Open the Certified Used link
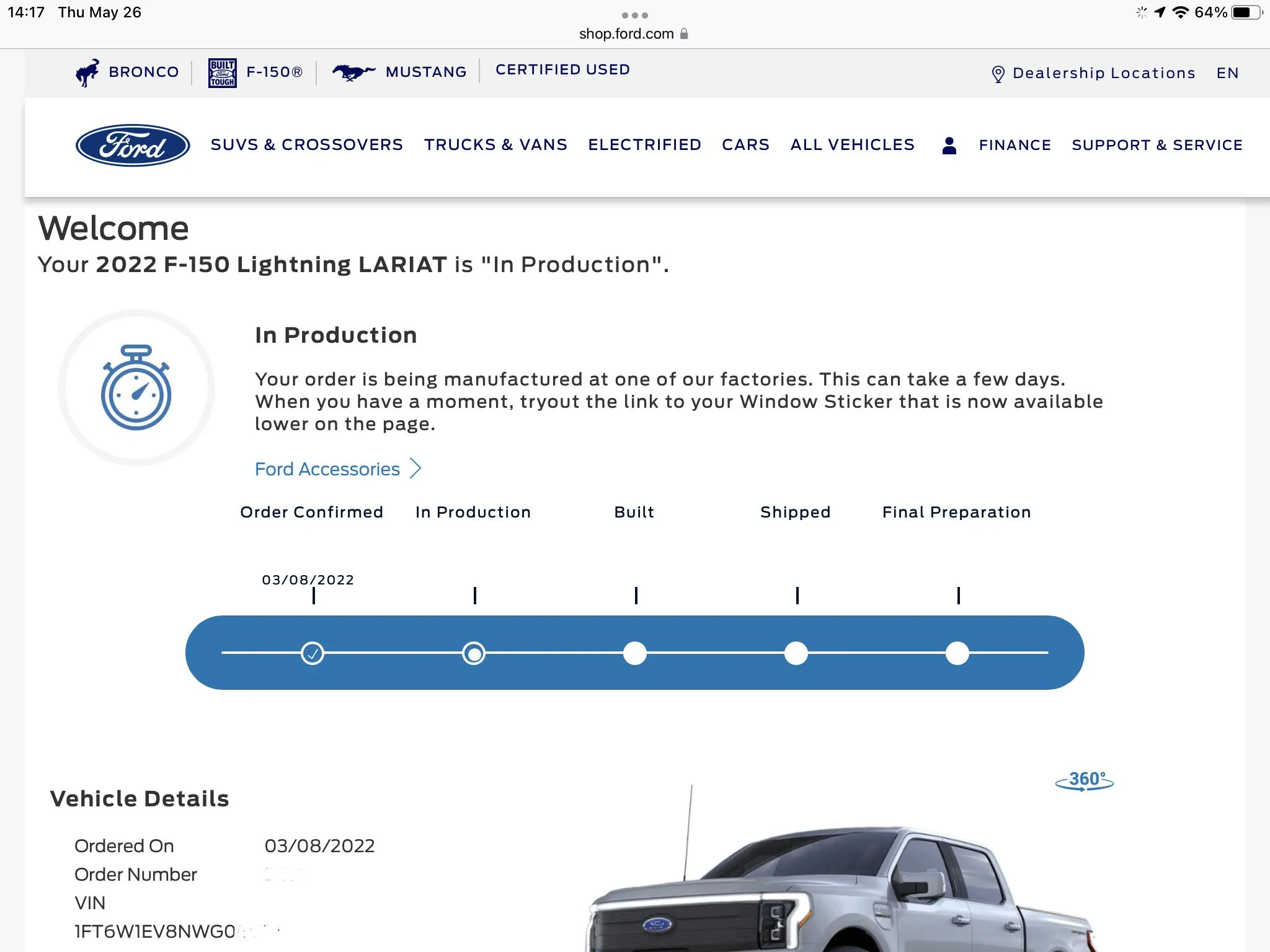The image size is (1270, 952). click(x=562, y=69)
